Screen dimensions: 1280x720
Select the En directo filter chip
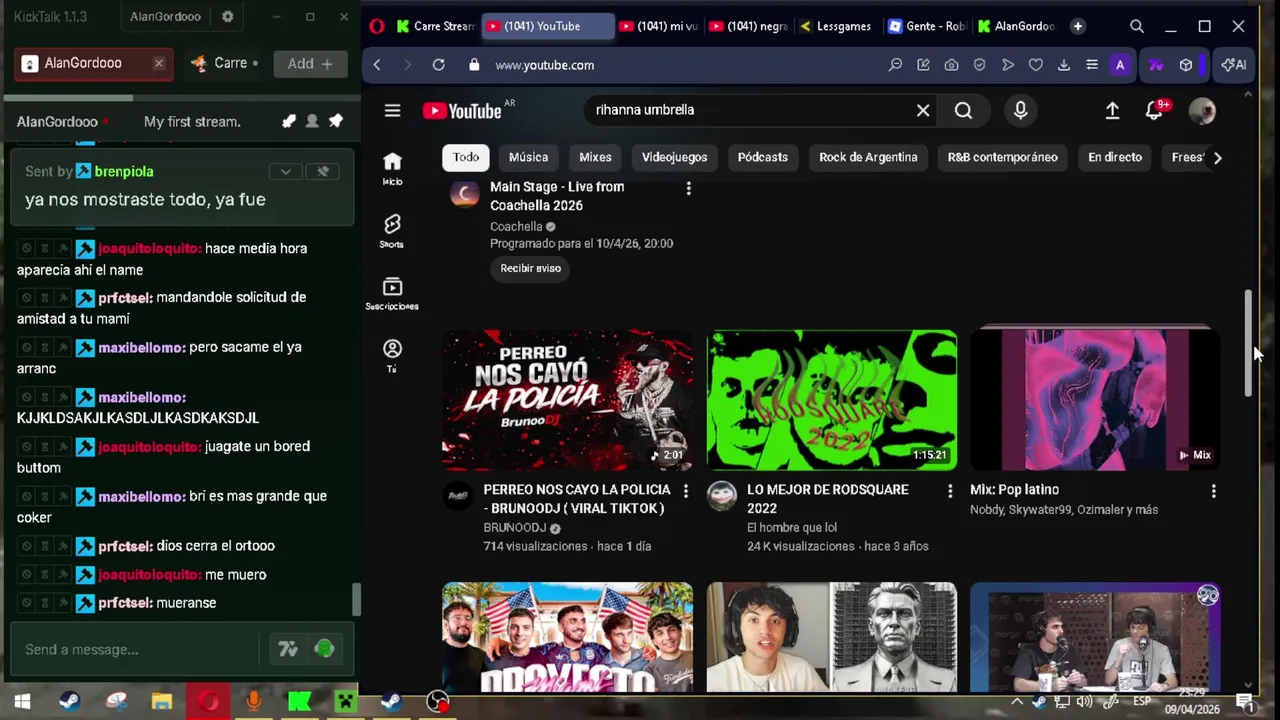1115,157
